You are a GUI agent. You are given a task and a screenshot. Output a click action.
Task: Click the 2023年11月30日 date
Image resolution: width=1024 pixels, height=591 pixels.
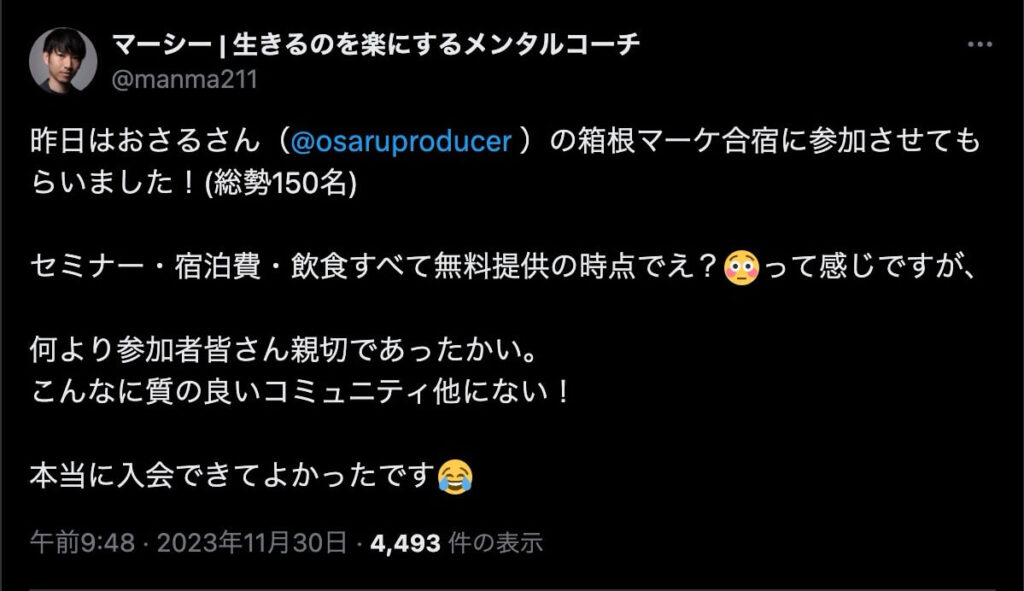[253, 543]
